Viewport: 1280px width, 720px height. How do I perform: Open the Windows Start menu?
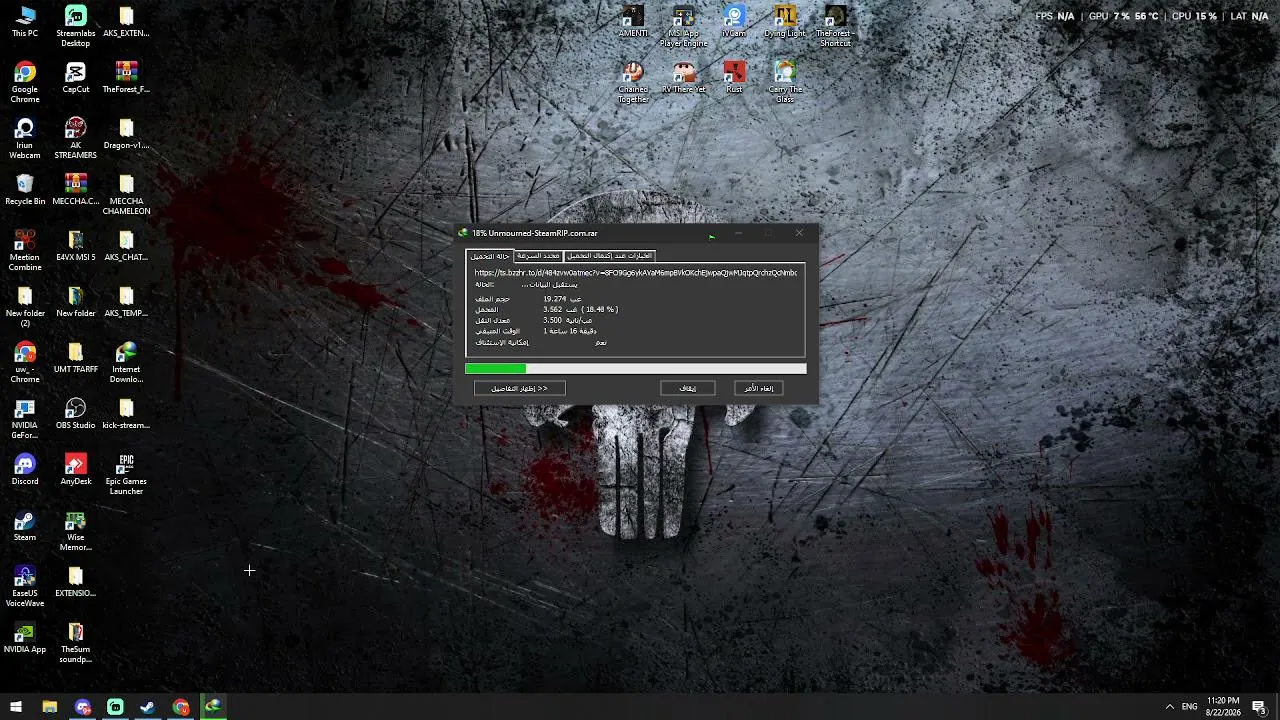[x=16, y=707]
